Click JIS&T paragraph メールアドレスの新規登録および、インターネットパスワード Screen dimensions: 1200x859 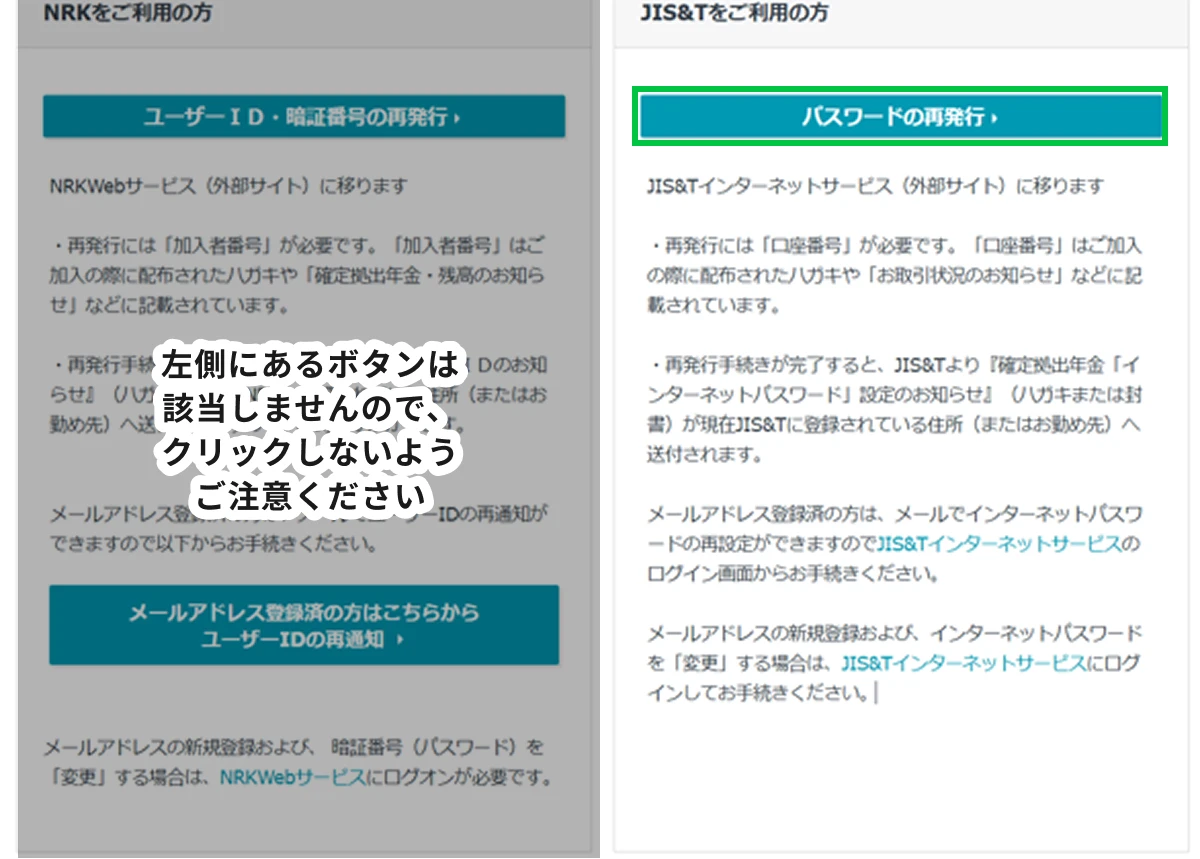click(894, 663)
